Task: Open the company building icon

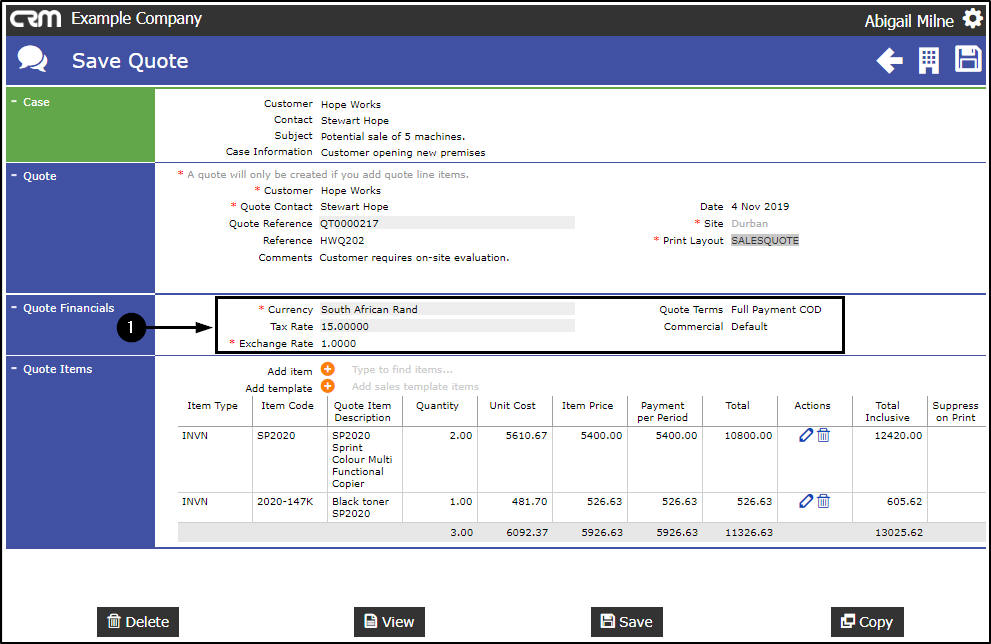Action: (929, 61)
